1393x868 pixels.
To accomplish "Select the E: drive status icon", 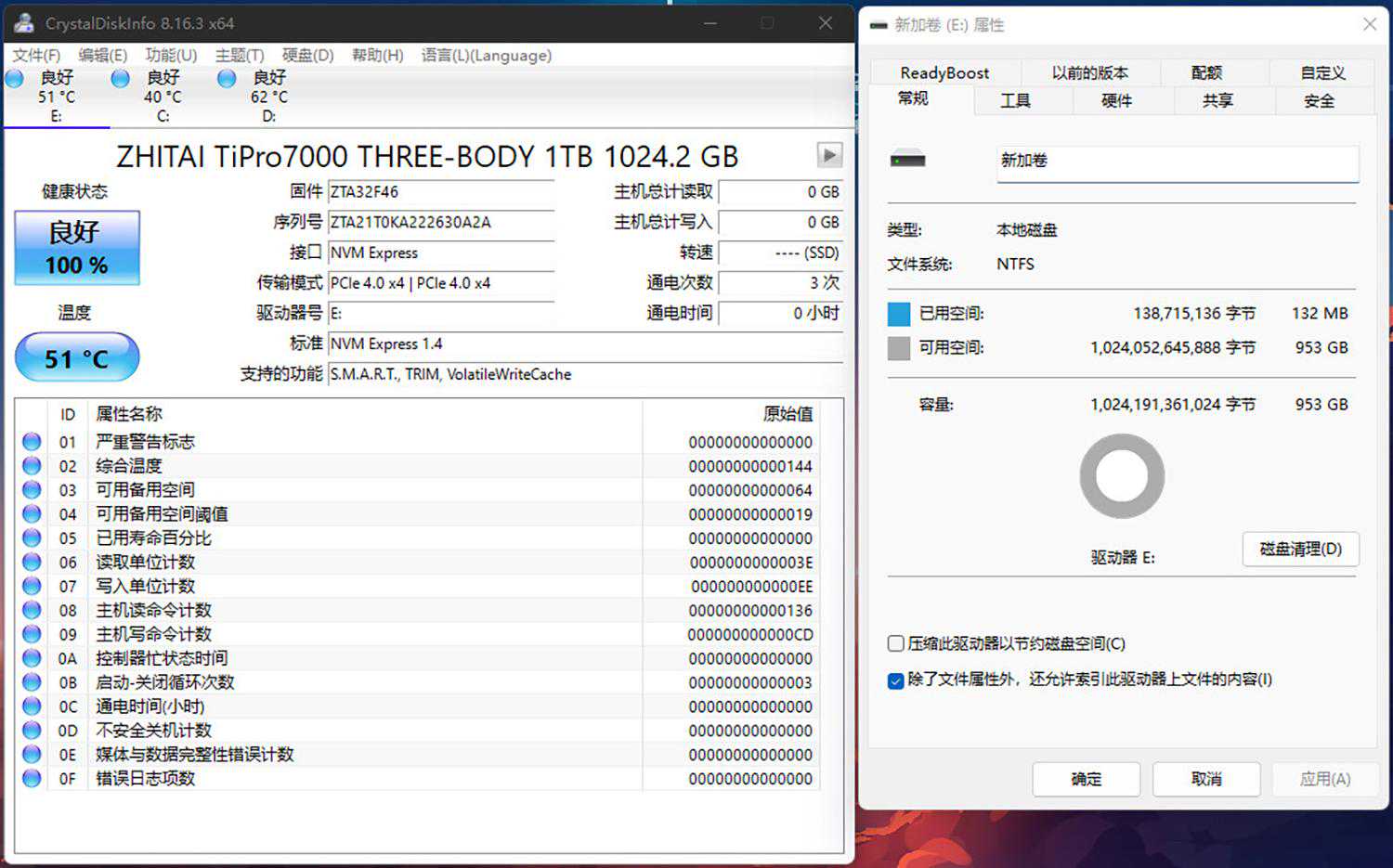I will (x=14, y=79).
